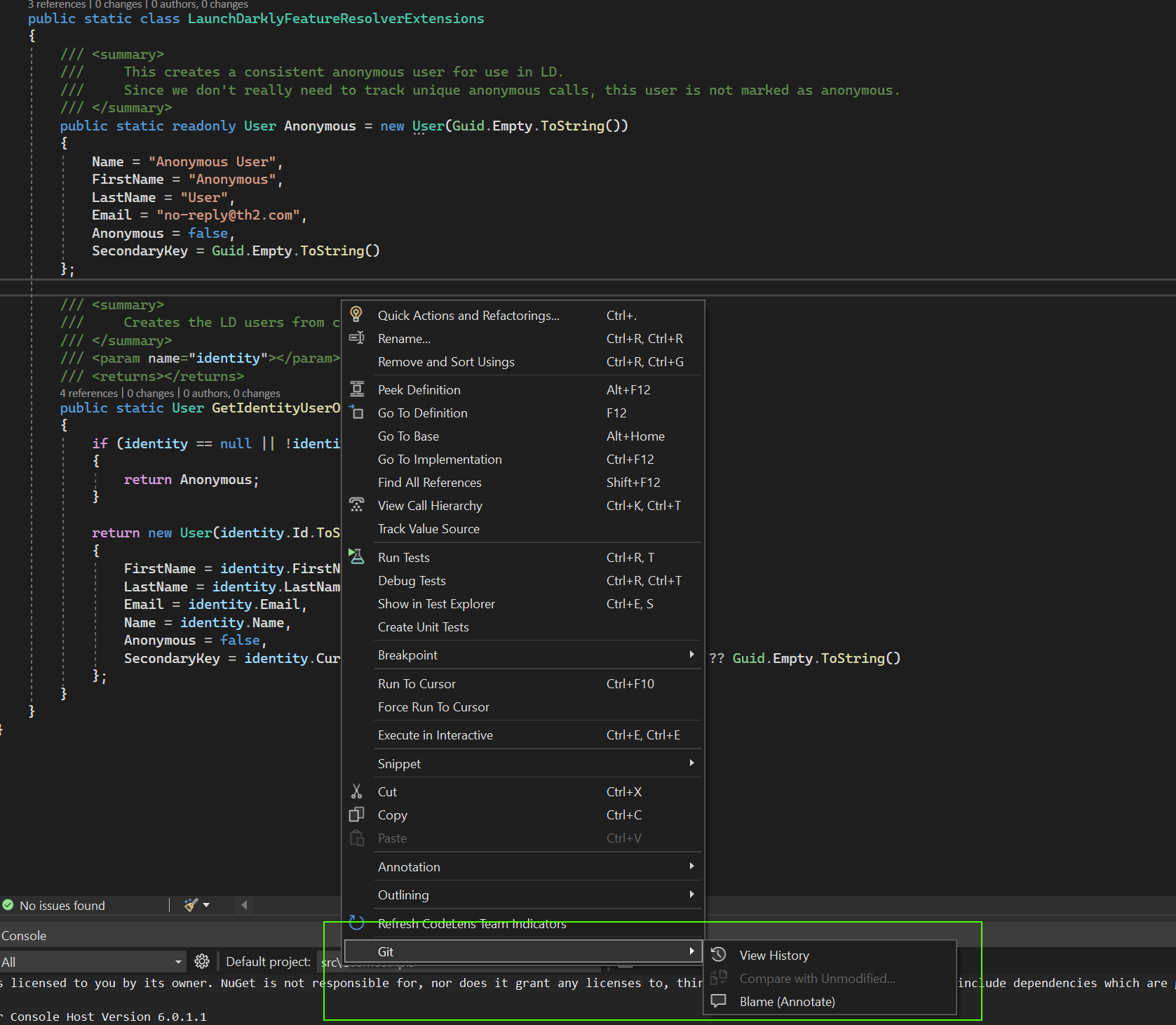The image size is (1176, 1025).
Task: Expand the Breakpoint submenu arrow
Action: pyautogui.click(x=691, y=655)
